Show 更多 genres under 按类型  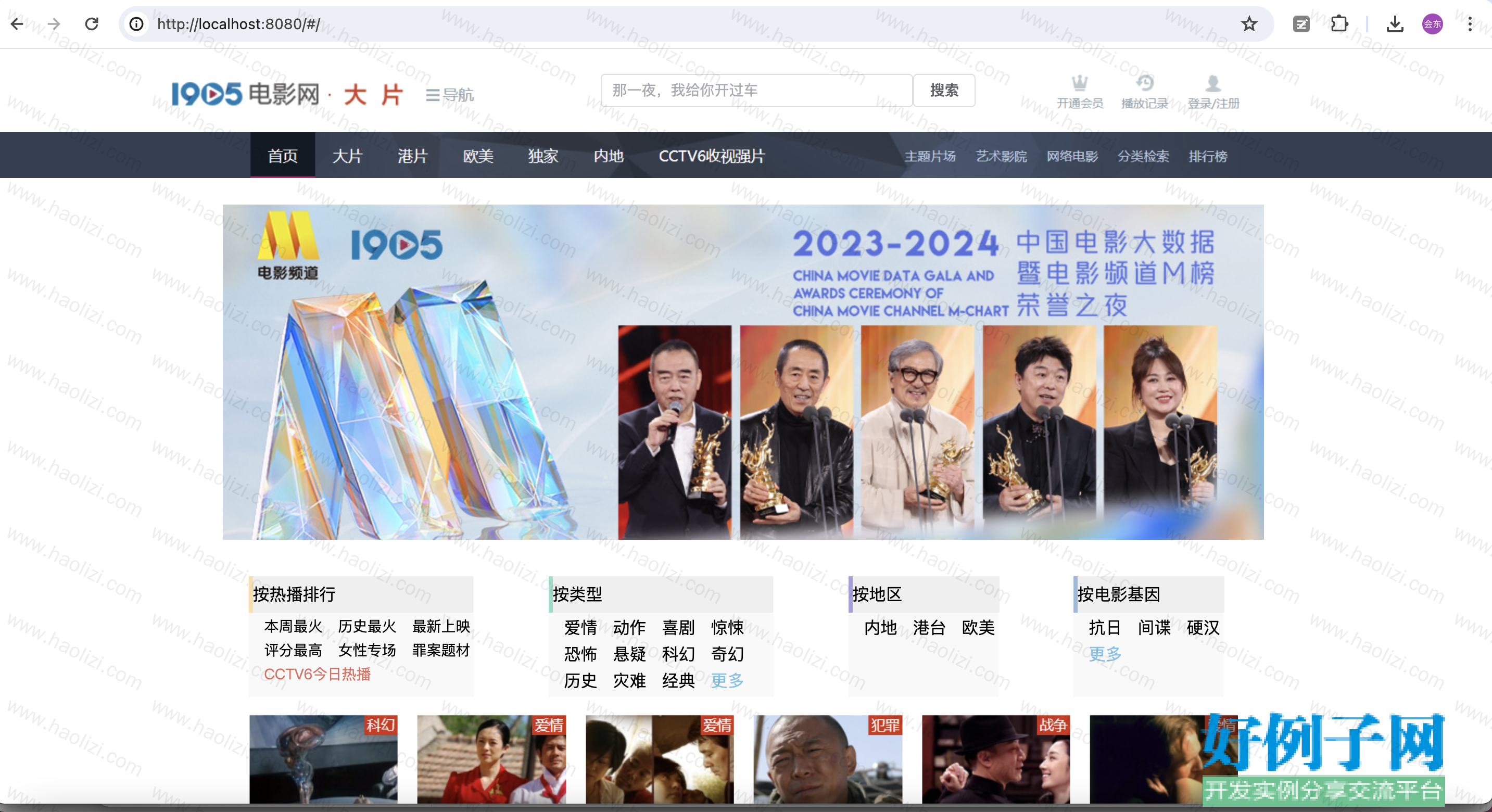727,680
